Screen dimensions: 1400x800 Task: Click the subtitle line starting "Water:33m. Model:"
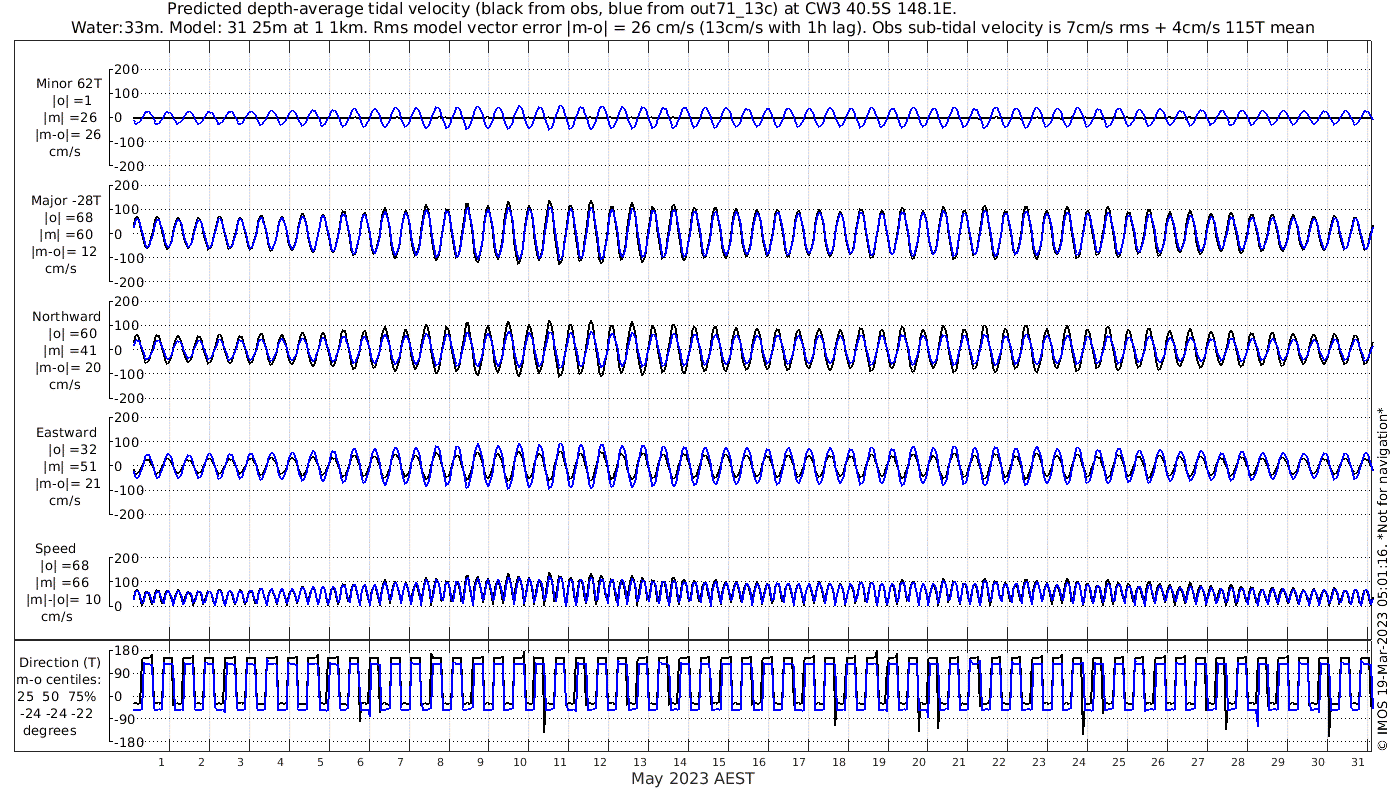pos(693,27)
